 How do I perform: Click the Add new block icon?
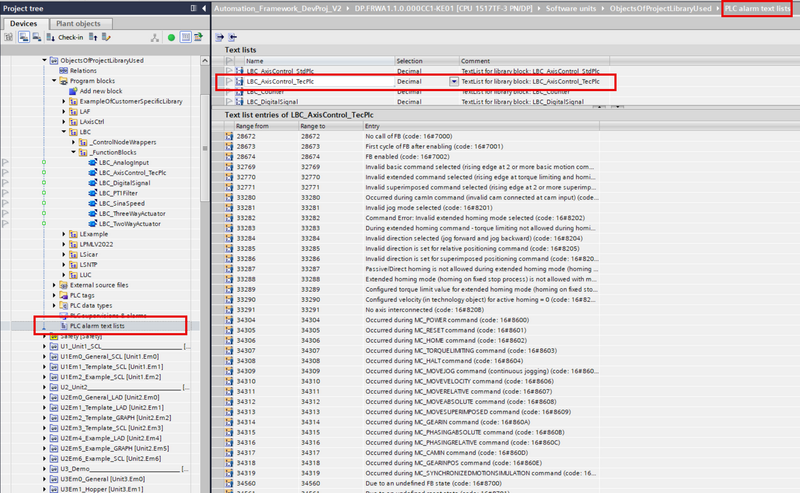[73, 91]
